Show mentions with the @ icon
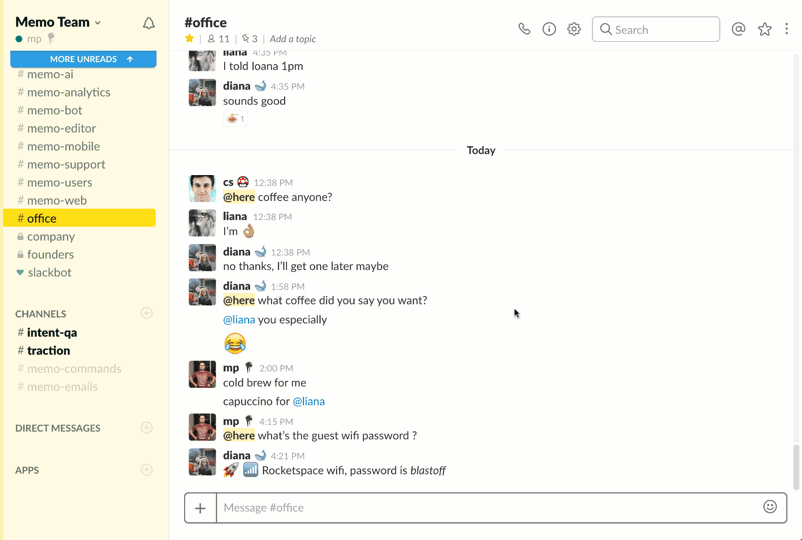The image size is (802, 540). point(738,29)
